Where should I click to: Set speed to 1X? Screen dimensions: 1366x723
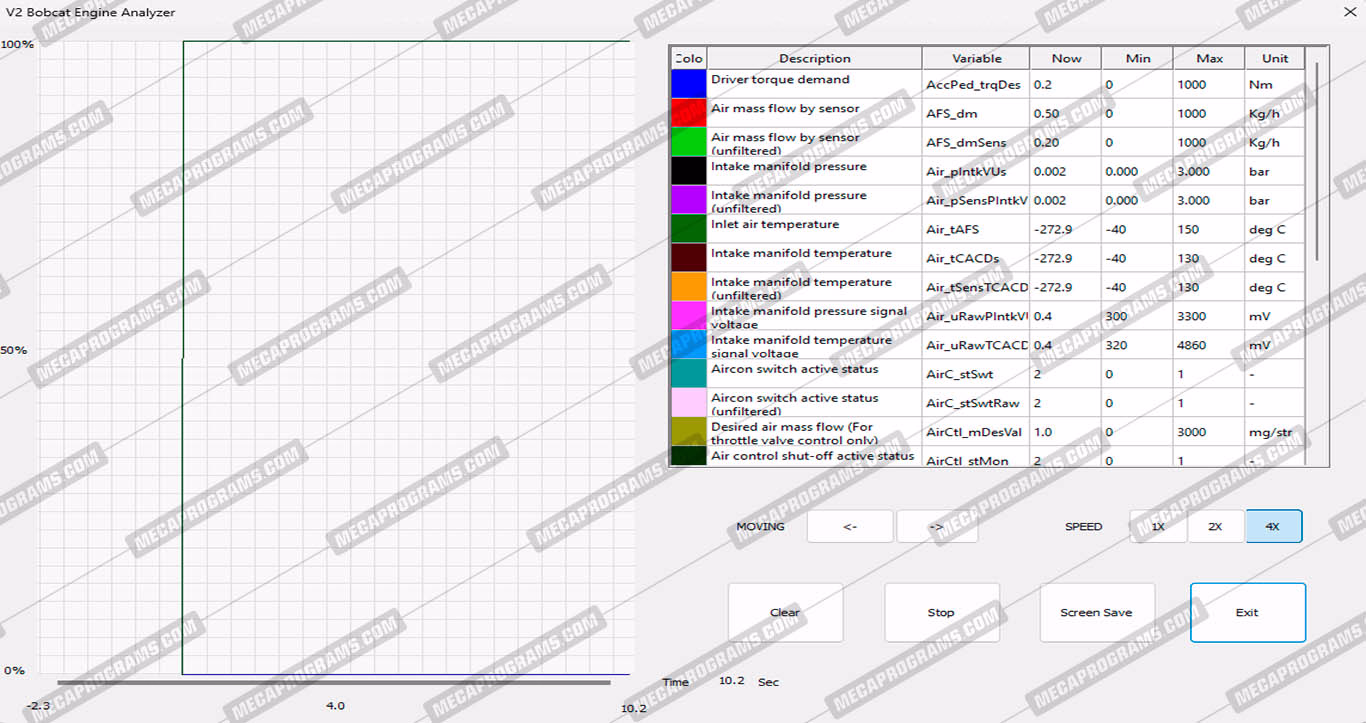(1158, 526)
